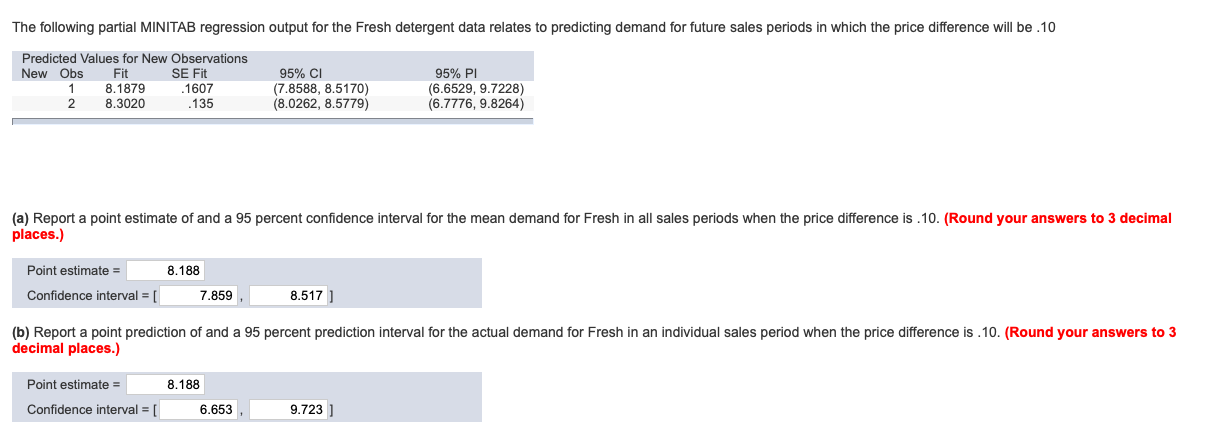Click the SE Fit column header
This screenshot has width=1205, height=434.
(x=189, y=73)
